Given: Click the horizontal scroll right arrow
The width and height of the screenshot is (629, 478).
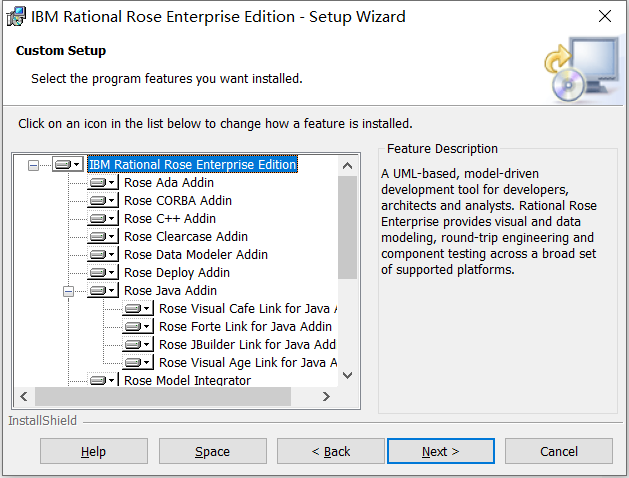Looking at the screenshot, I should coord(326,397).
